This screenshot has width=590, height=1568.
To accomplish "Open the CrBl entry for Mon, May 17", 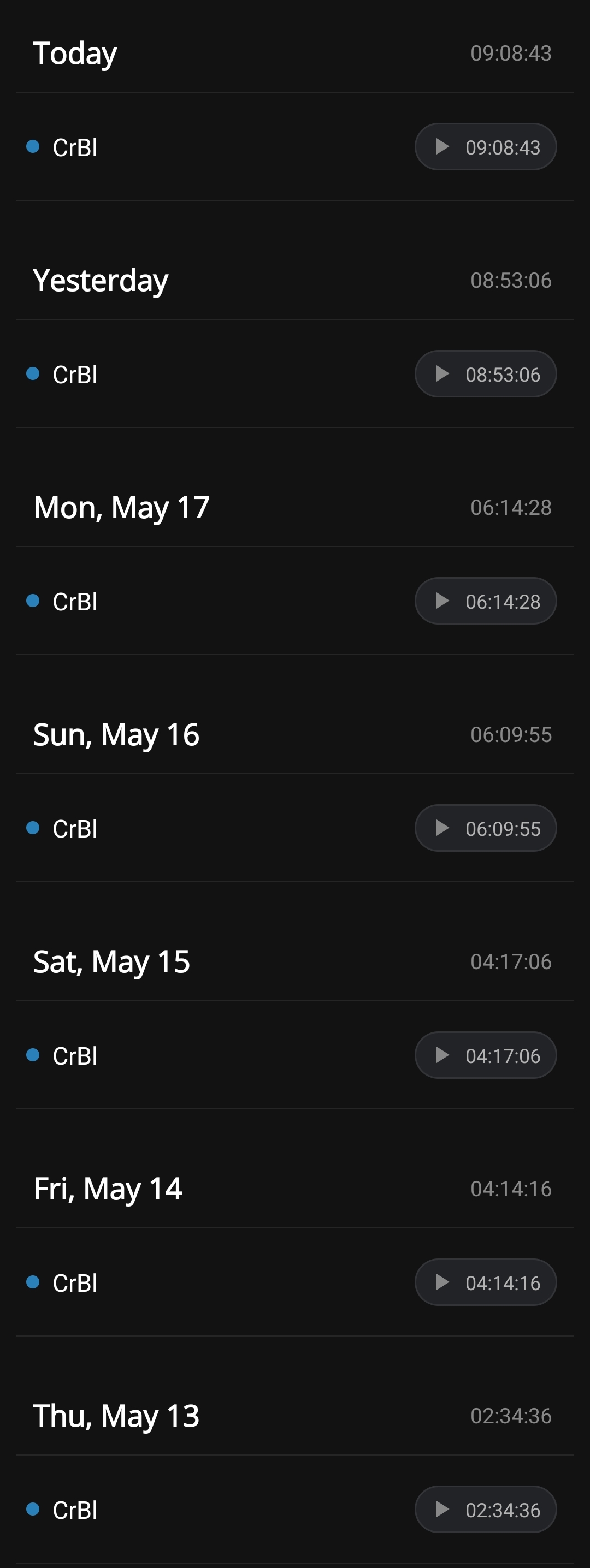I will coord(294,601).
